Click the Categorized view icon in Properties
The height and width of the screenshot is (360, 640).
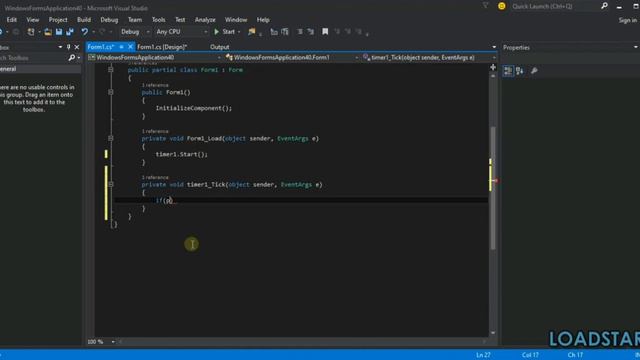click(508, 71)
